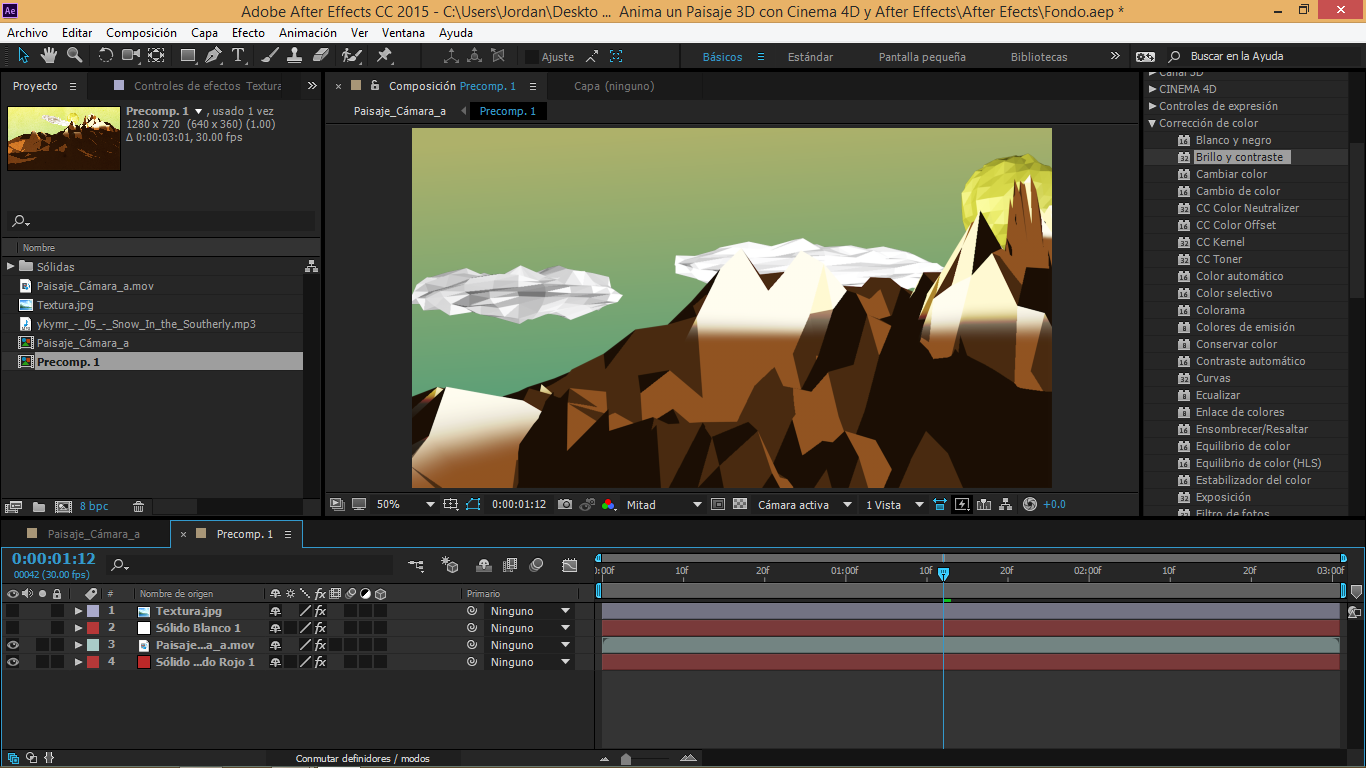Delete selected item with trash icon

[x=138, y=507]
